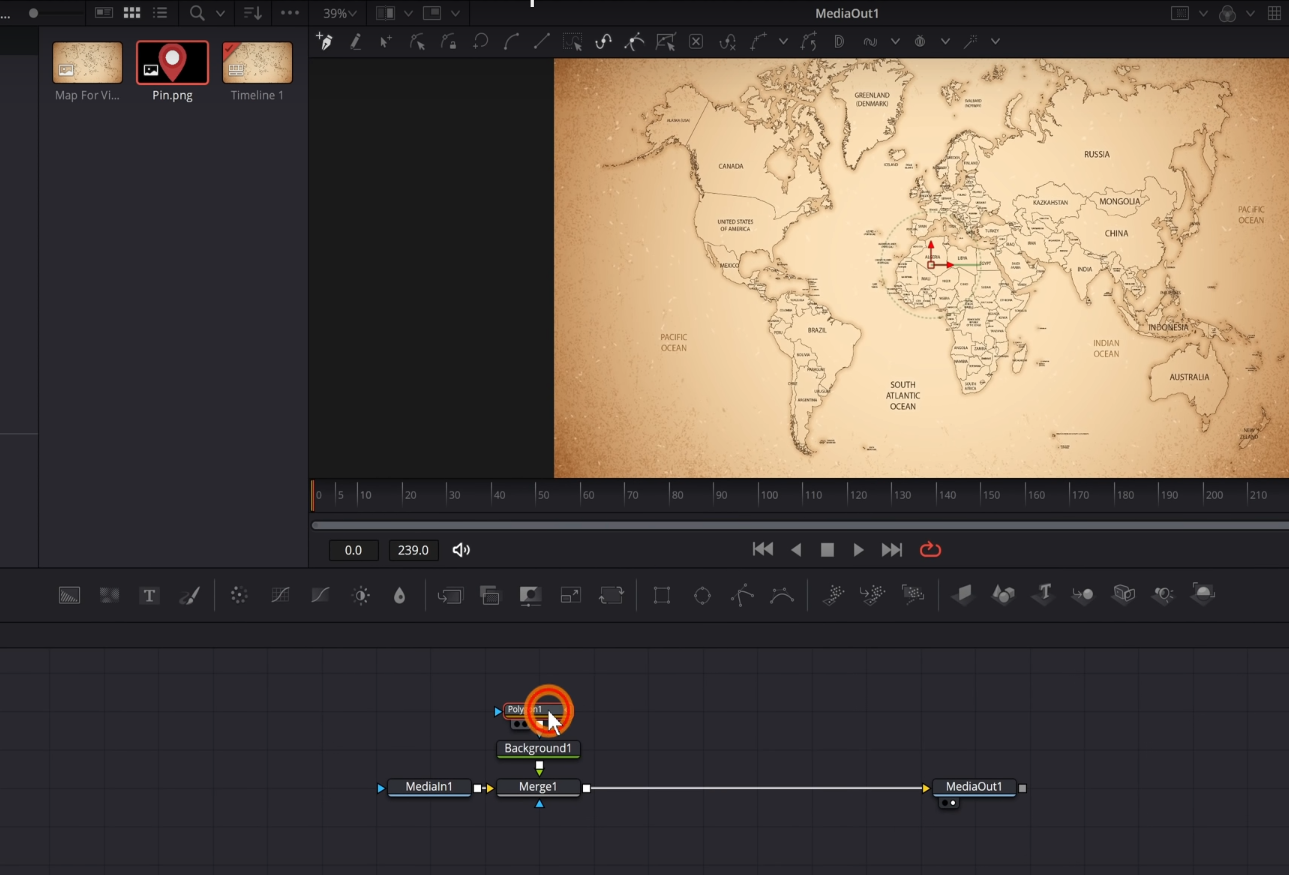1289x875 pixels.
Task: Open viewer zoom 39% dropdown
Action: click(340, 13)
